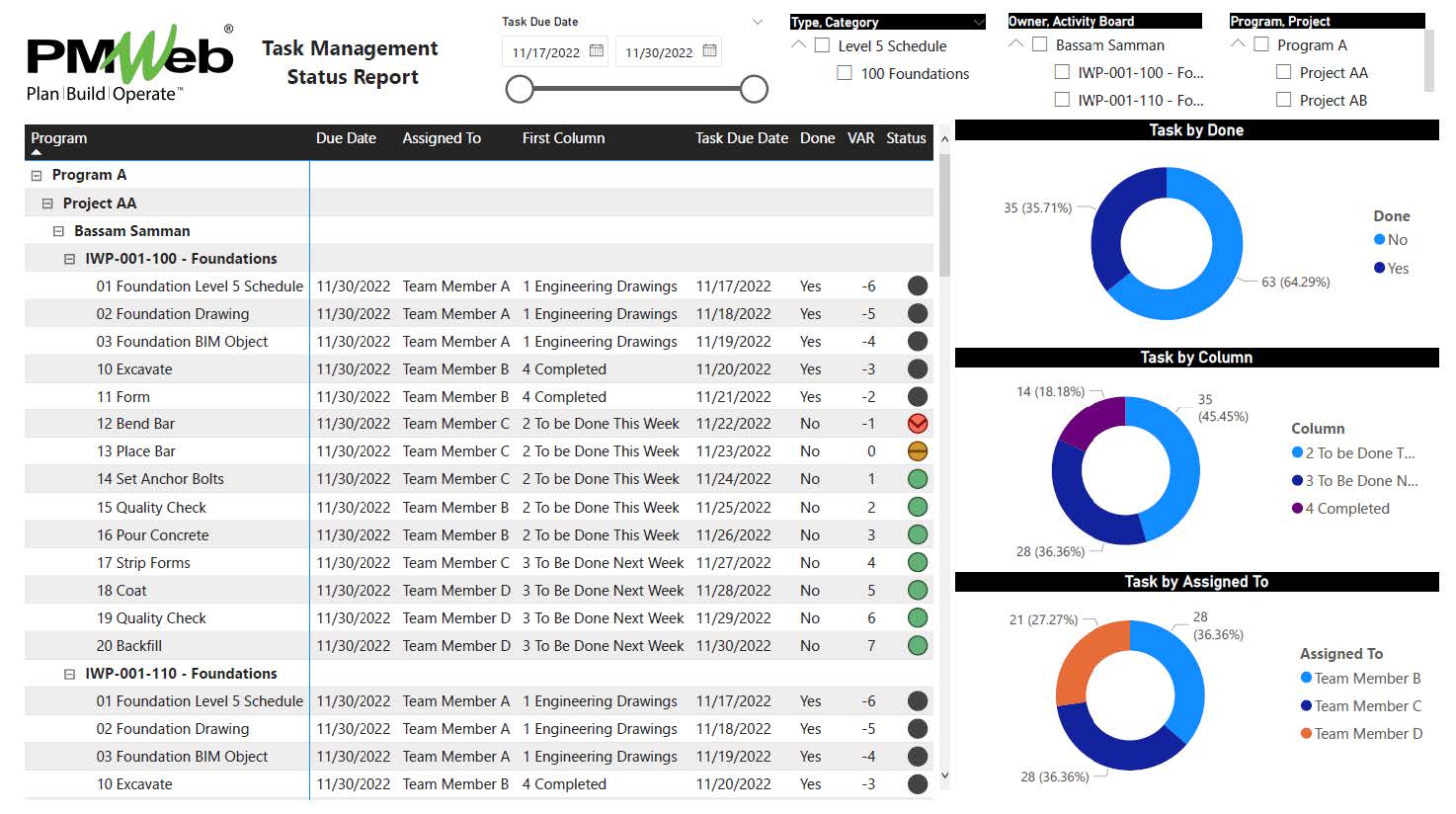Screen dimensions: 1456x814
Task: Sort by the VAR column header
Action: click(859, 138)
